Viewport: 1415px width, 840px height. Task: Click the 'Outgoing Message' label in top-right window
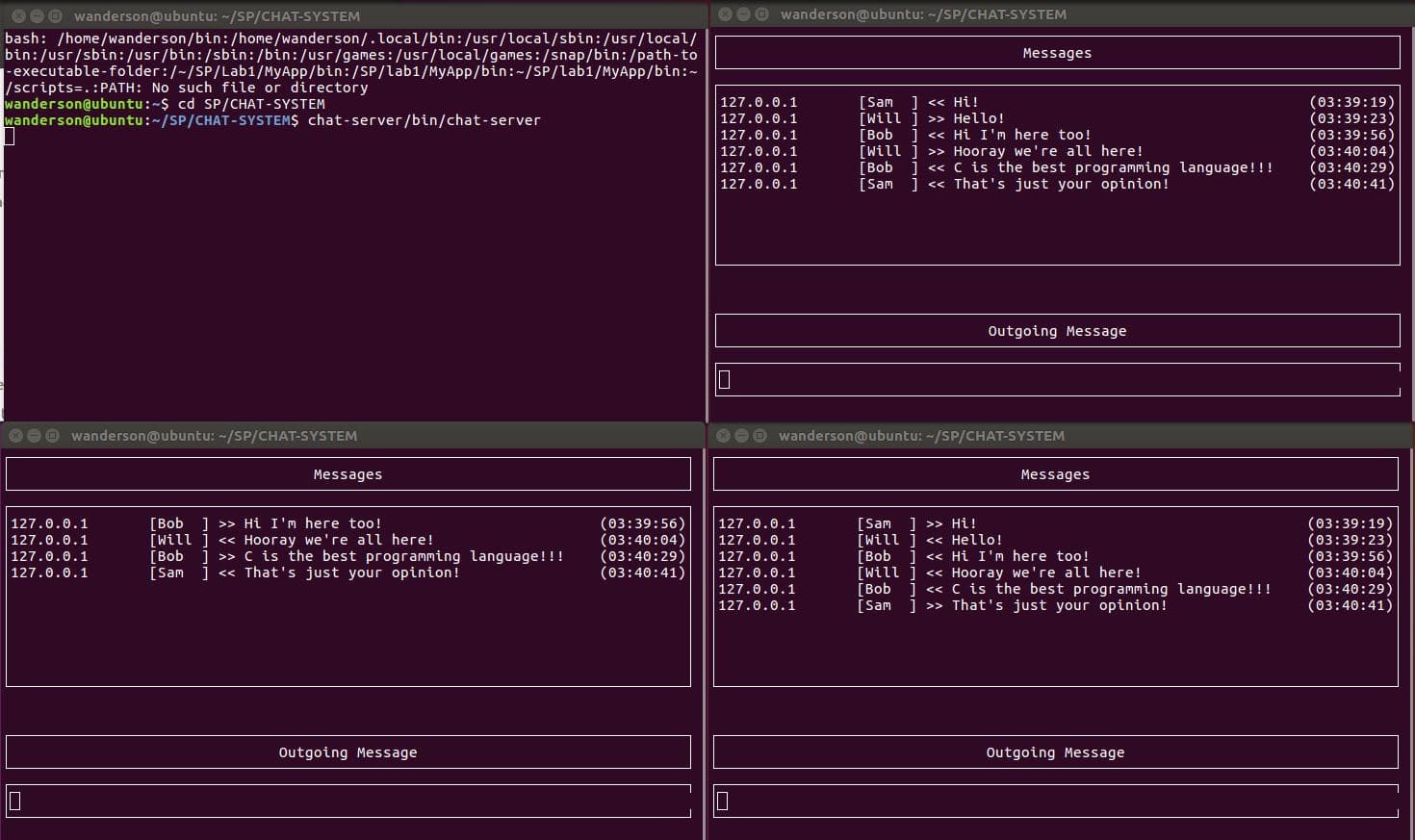coord(1057,331)
